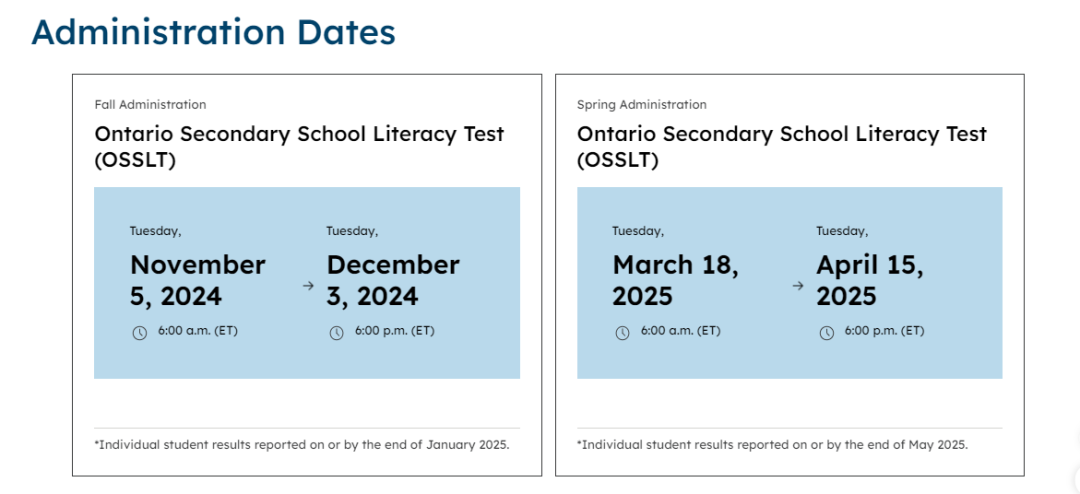Click the May 2025 results note
This screenshot has width=1080, height=494.
point(772,444)
